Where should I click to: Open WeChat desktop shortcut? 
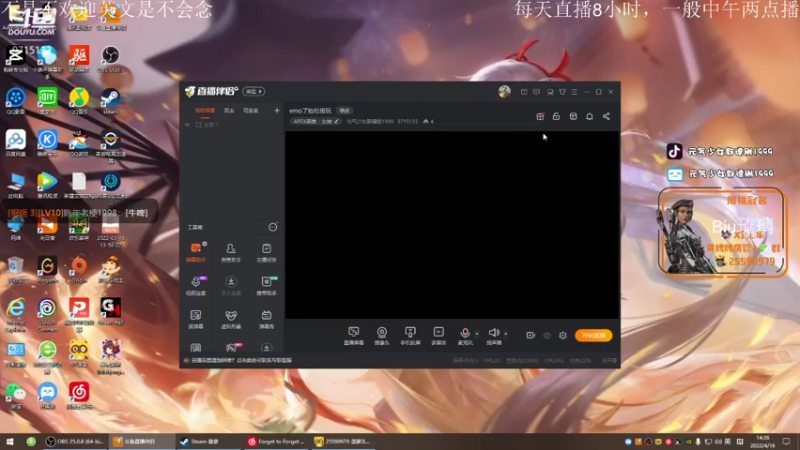pyautogui.click(x=16, y=396)
